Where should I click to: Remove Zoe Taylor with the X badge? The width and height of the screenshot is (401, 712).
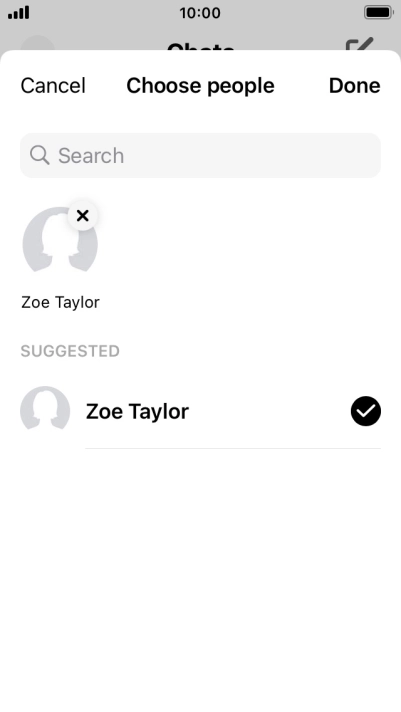click(83, 216)
